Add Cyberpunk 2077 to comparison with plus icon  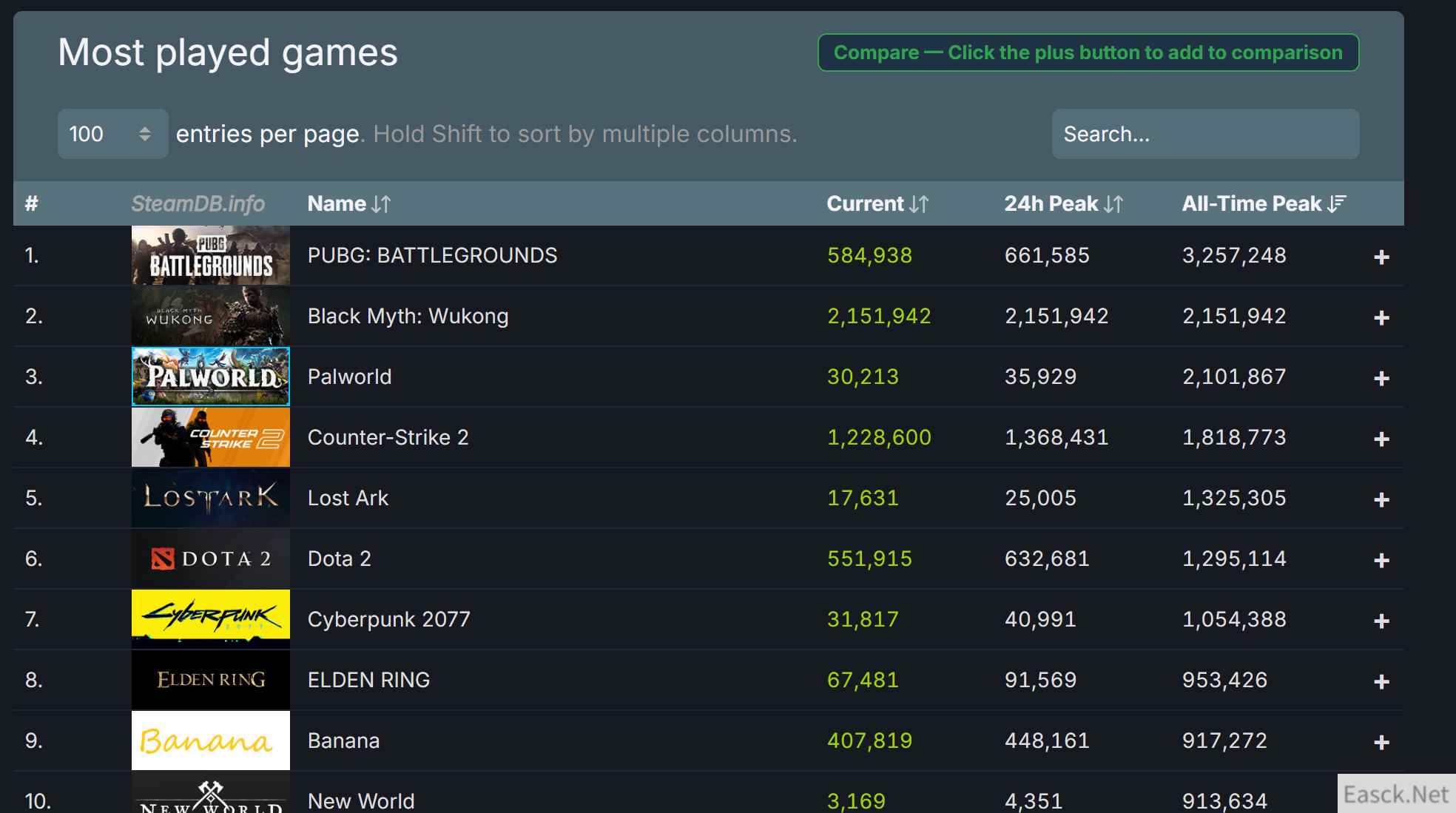tap(1381, 621)
